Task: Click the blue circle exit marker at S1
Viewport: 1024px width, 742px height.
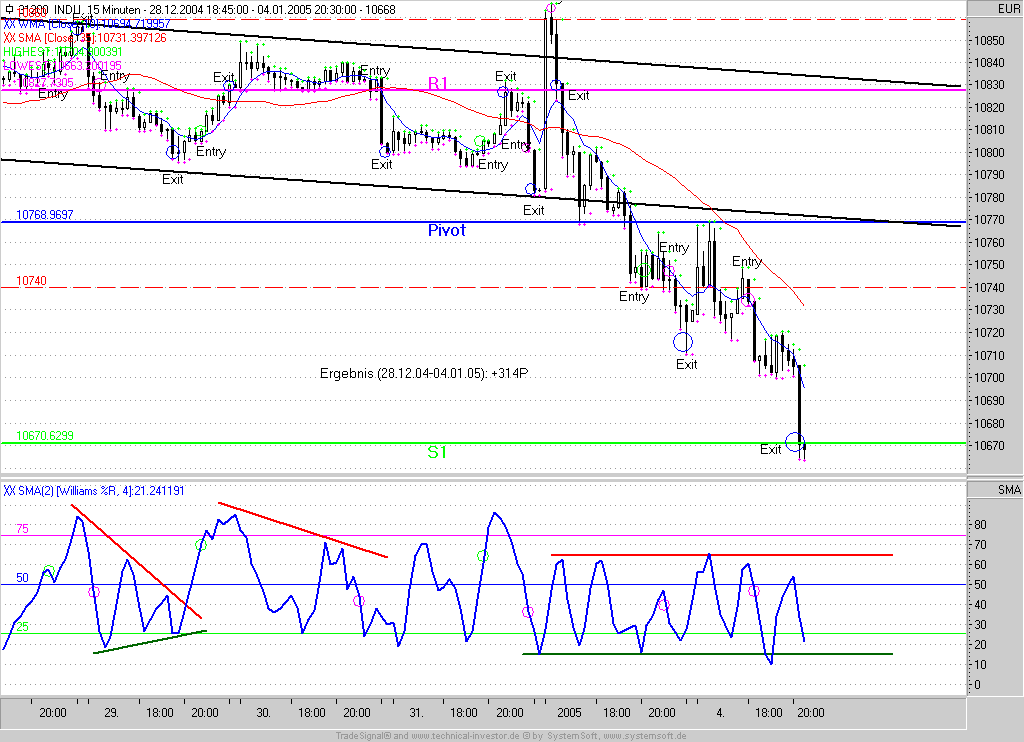Action: pyautogui.click(x=794, y=441)
